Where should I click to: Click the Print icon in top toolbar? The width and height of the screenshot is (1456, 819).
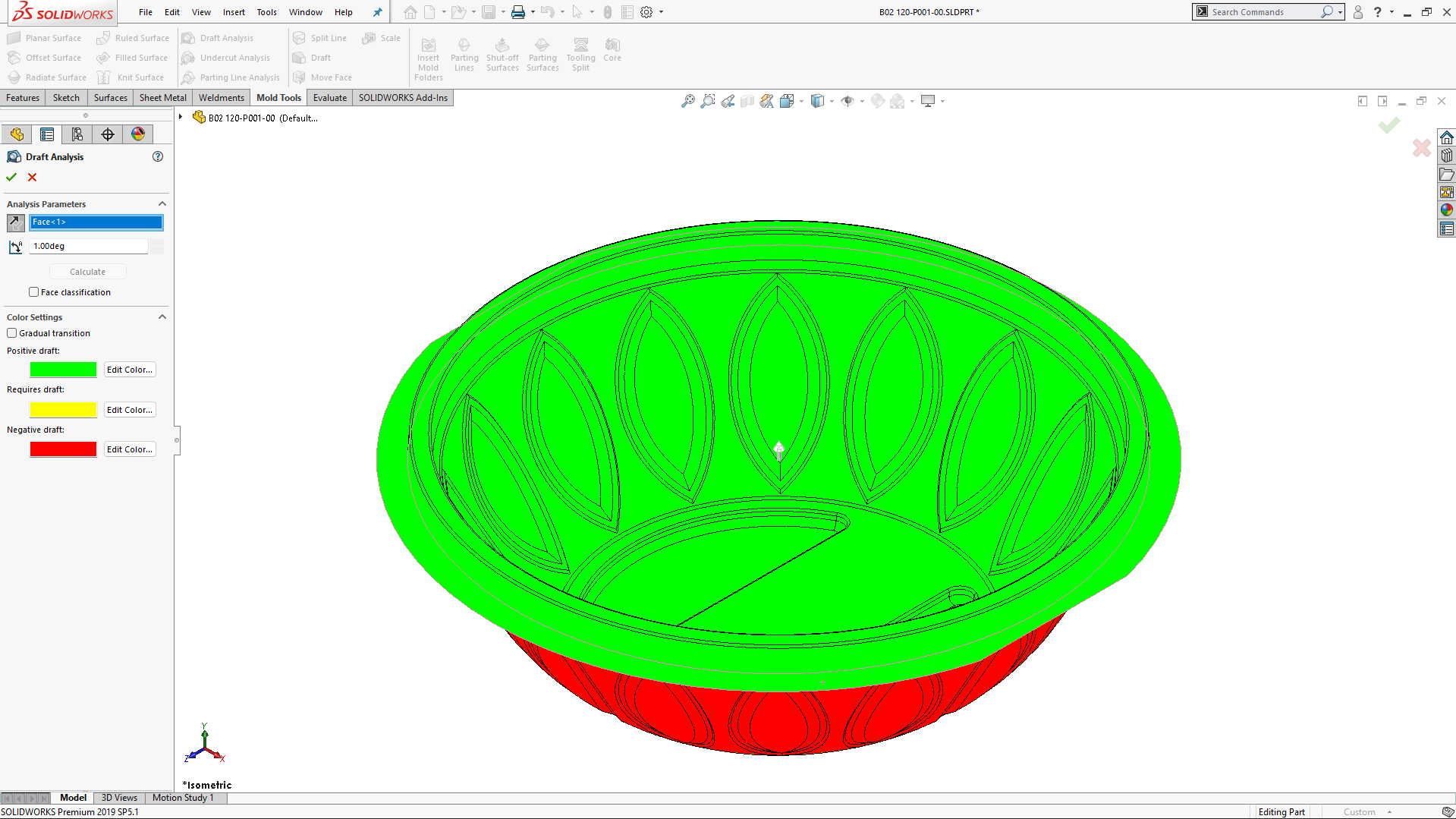click(518, 12)
